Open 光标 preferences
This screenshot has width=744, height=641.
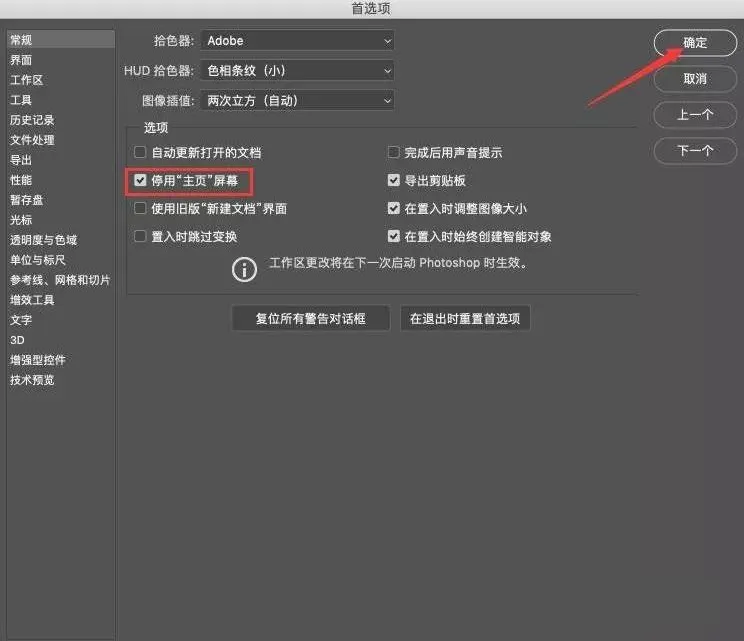click(21, 220)
